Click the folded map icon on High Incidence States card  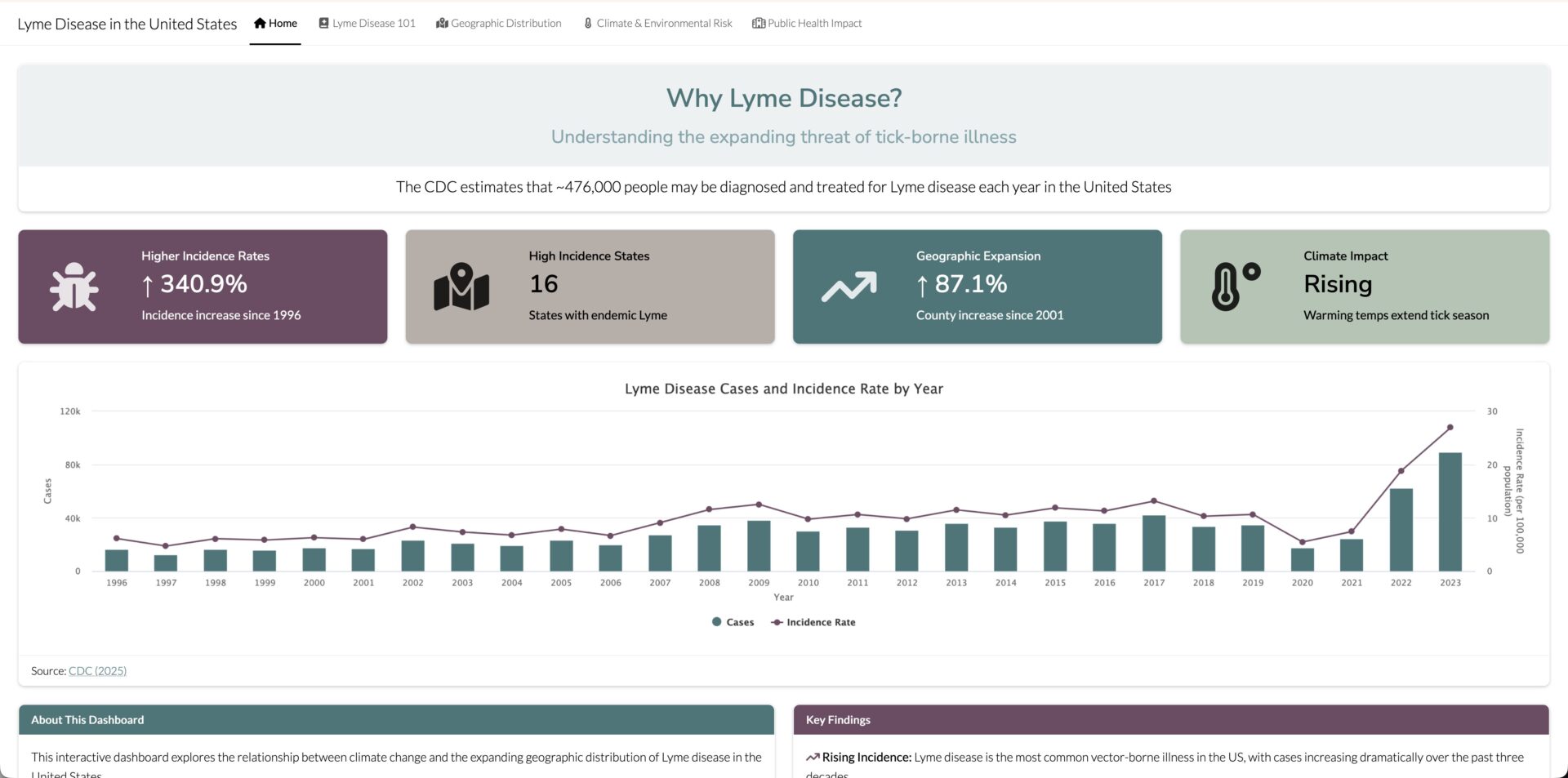pos(461,287)
